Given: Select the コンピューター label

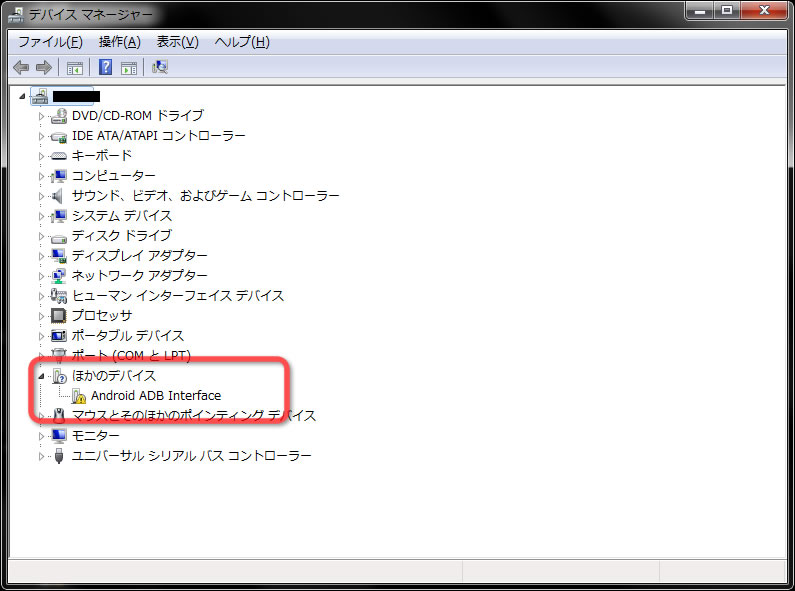Looking at the screenshot, I should (114, 175).
